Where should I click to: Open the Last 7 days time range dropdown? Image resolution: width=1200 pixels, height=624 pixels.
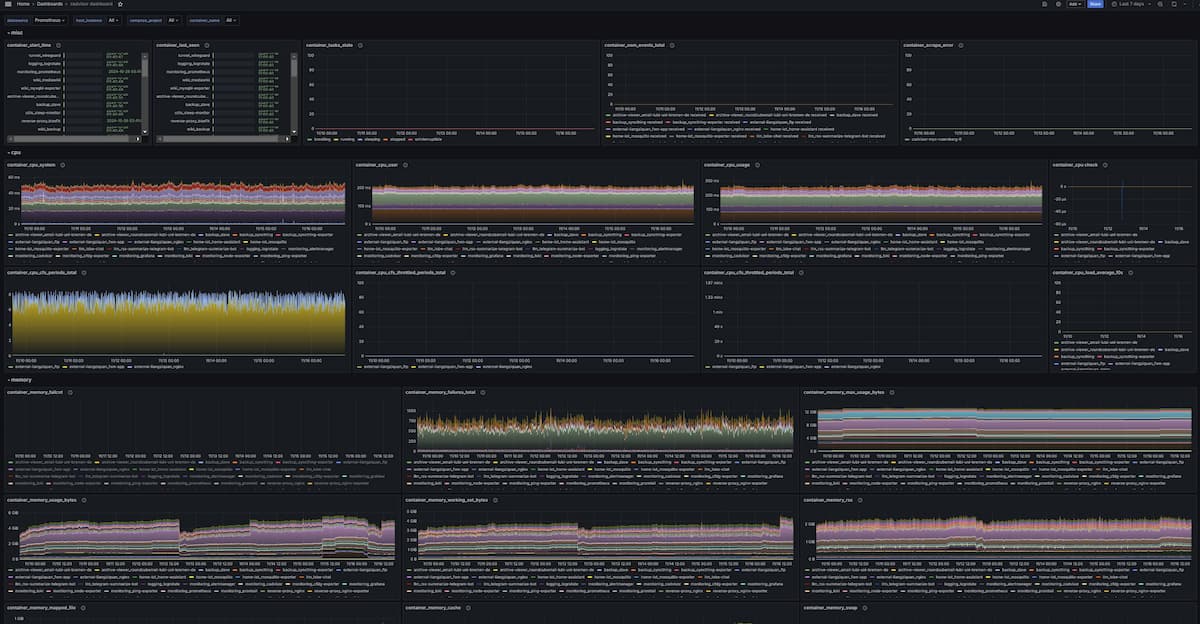[1133, 4]
